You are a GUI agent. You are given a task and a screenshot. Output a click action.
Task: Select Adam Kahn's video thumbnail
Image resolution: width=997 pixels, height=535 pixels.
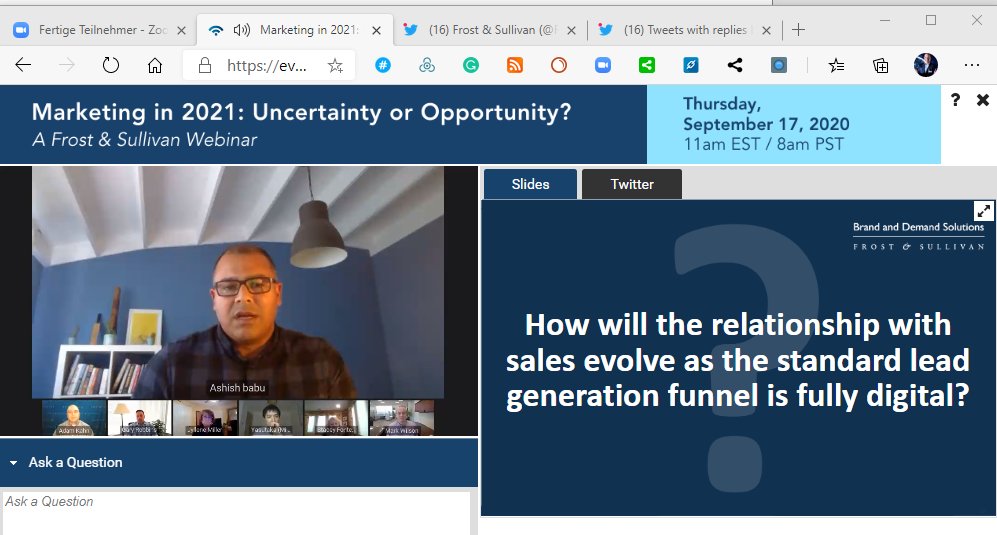pos(74,418)
